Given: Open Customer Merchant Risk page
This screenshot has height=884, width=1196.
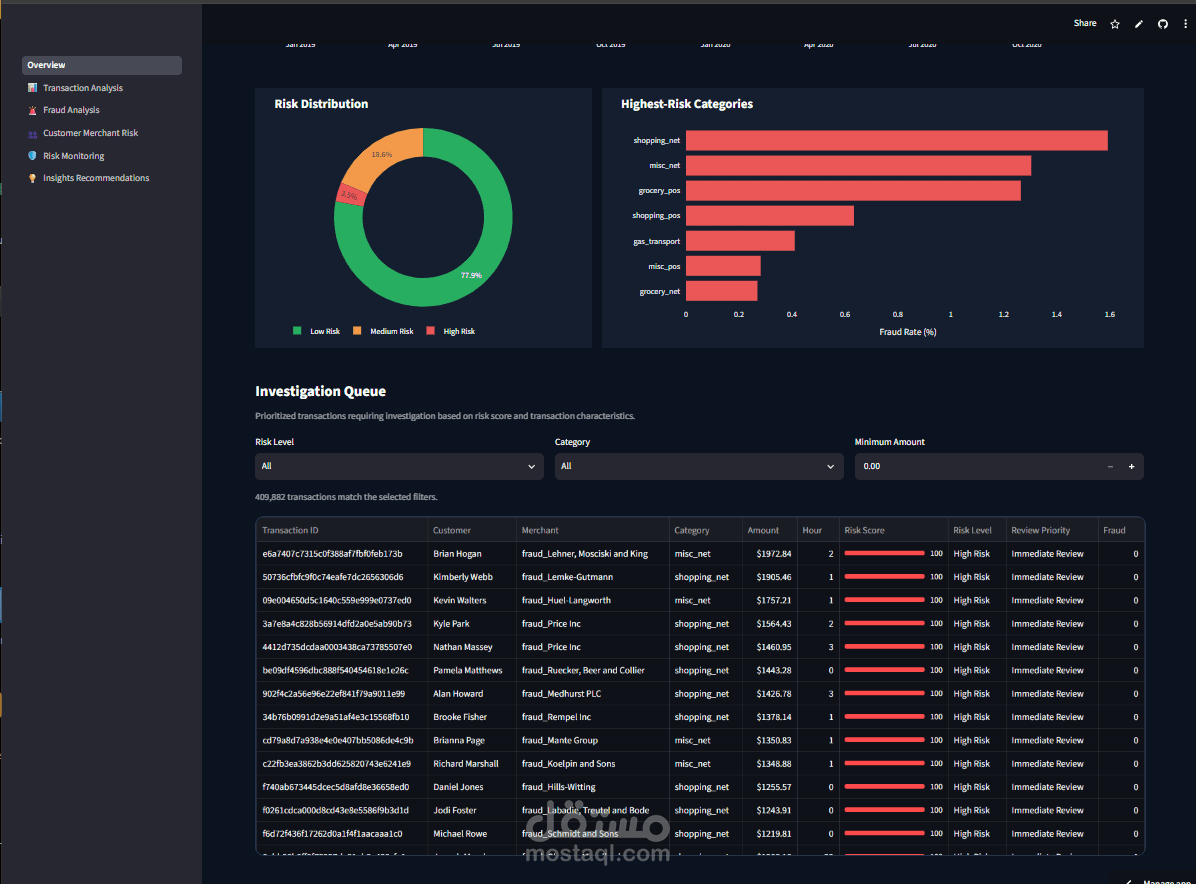Looking at the screenshot, I should point(90,133).
